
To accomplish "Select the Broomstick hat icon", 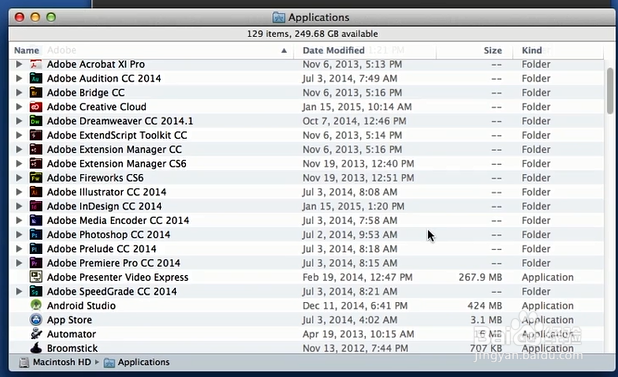I will (36, 348).
